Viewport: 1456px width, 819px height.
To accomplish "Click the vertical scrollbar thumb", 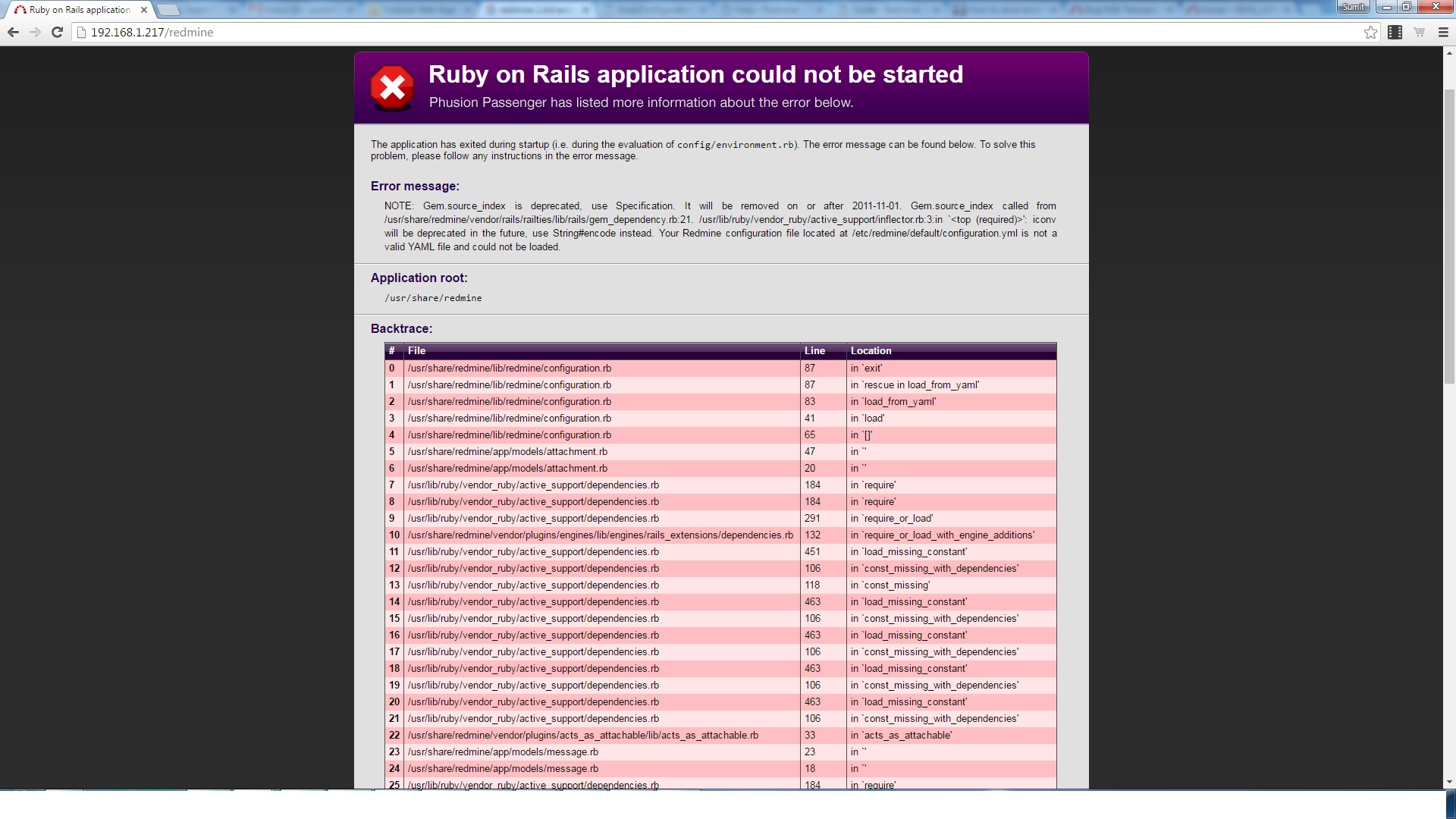I will click(x=1449, y=235).
